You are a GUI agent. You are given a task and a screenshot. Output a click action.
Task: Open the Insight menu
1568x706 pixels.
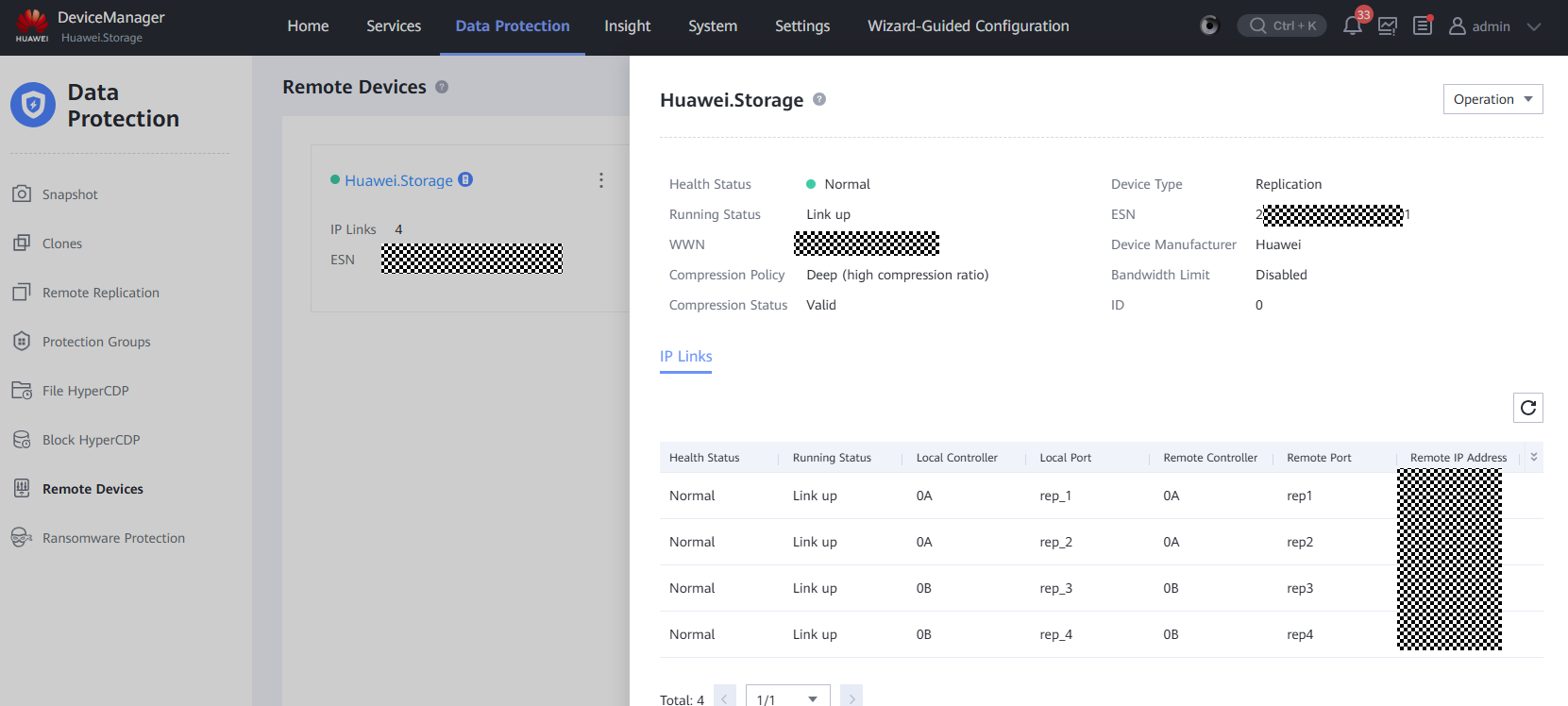pyautogui.click(x=628, y=26)
